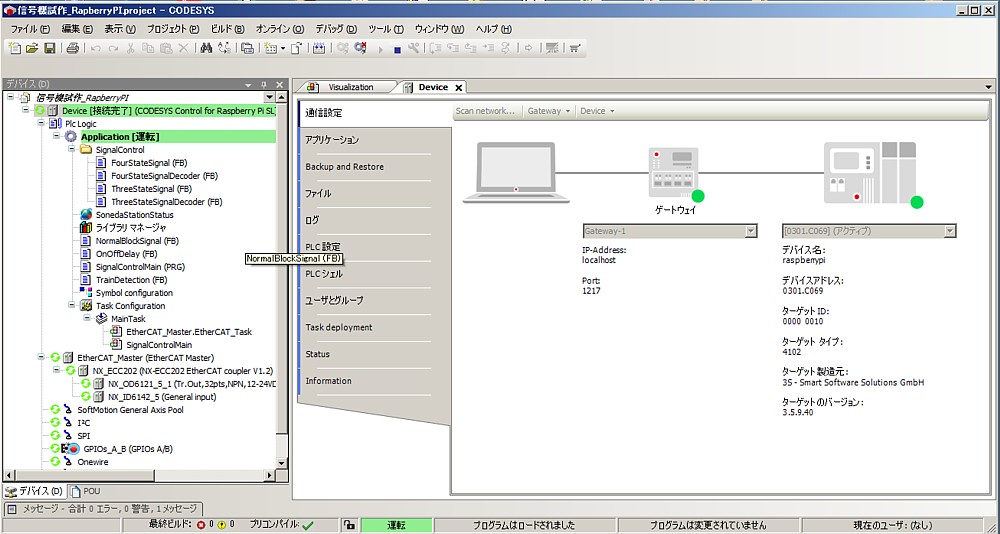Click the pin icon on Devices panel
Image resolution: width=1000 pixels, height=534 pixels.
263,84
